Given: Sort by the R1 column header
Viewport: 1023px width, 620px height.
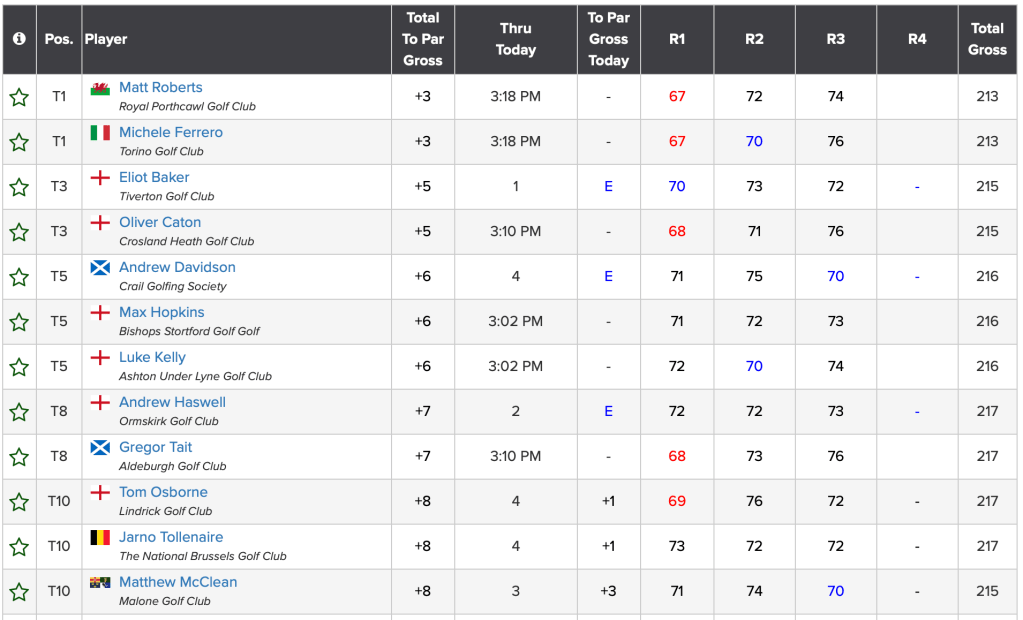Looking at the screenshot, I should tap(677, 39).
